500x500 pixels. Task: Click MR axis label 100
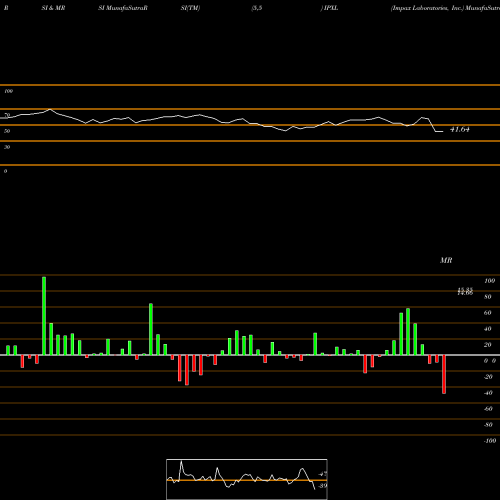pyautogui.click(x=490, y=281)
